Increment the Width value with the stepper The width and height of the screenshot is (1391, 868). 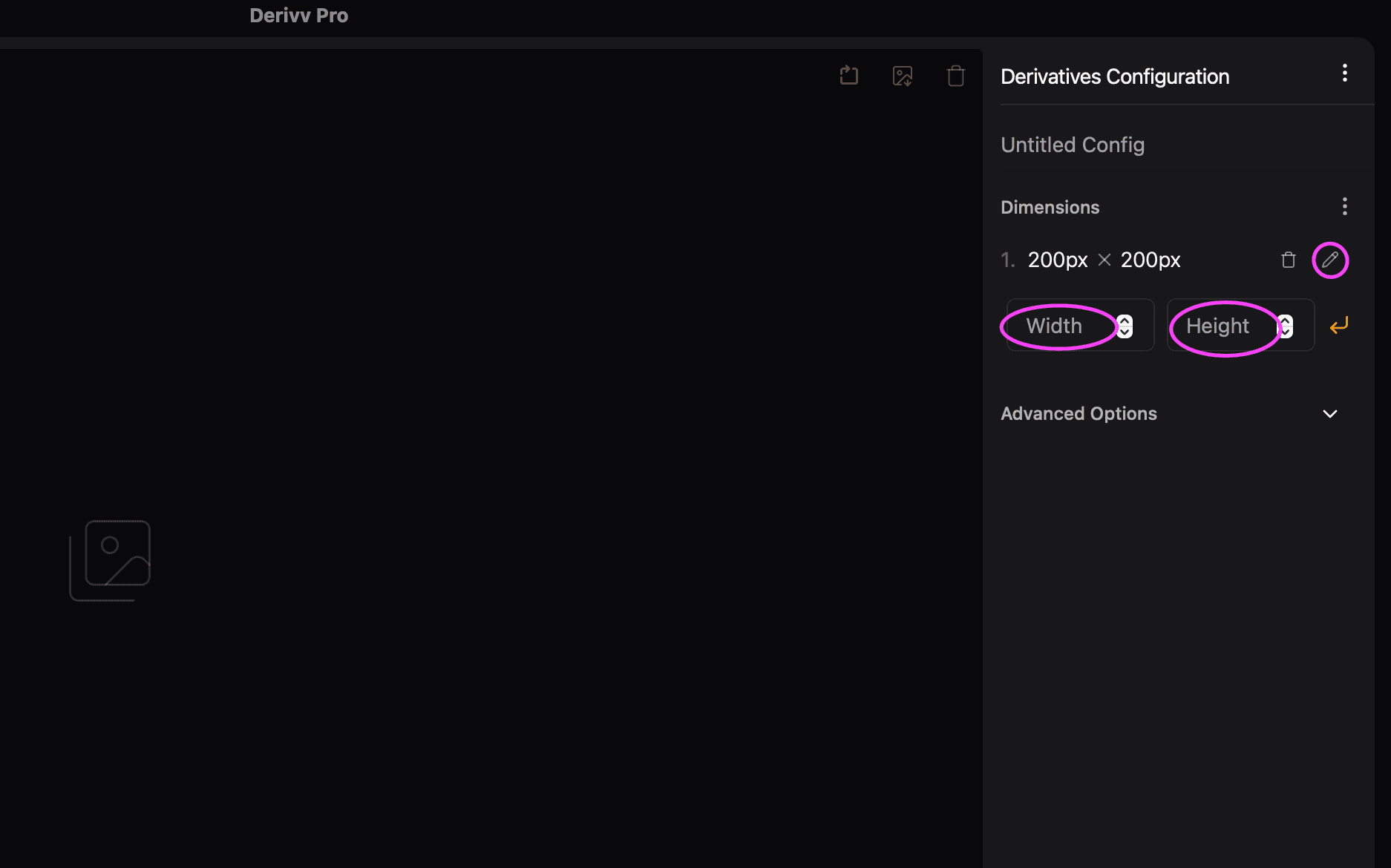1124,320
